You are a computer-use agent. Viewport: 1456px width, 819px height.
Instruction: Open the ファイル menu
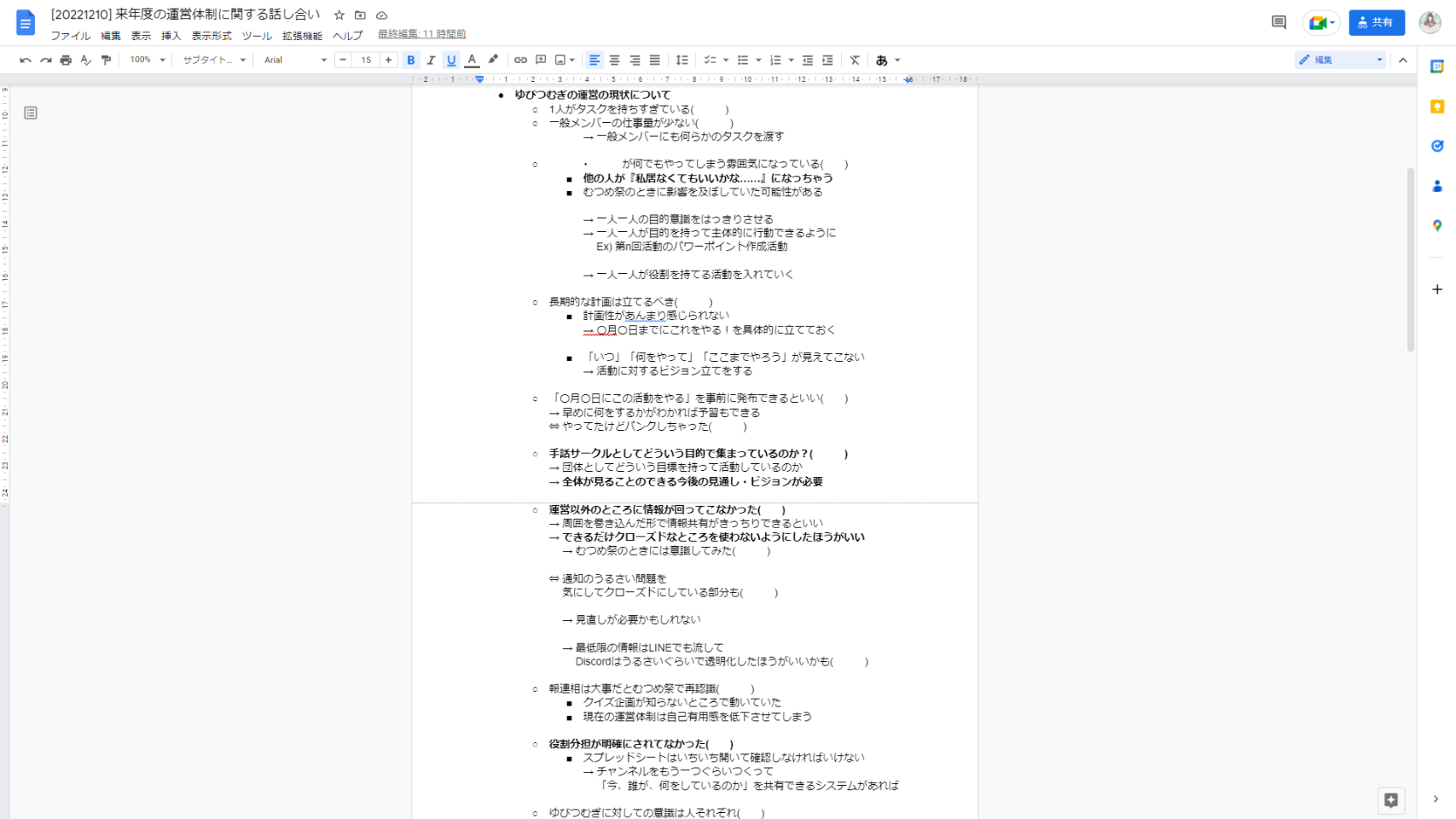pos(70,36)
